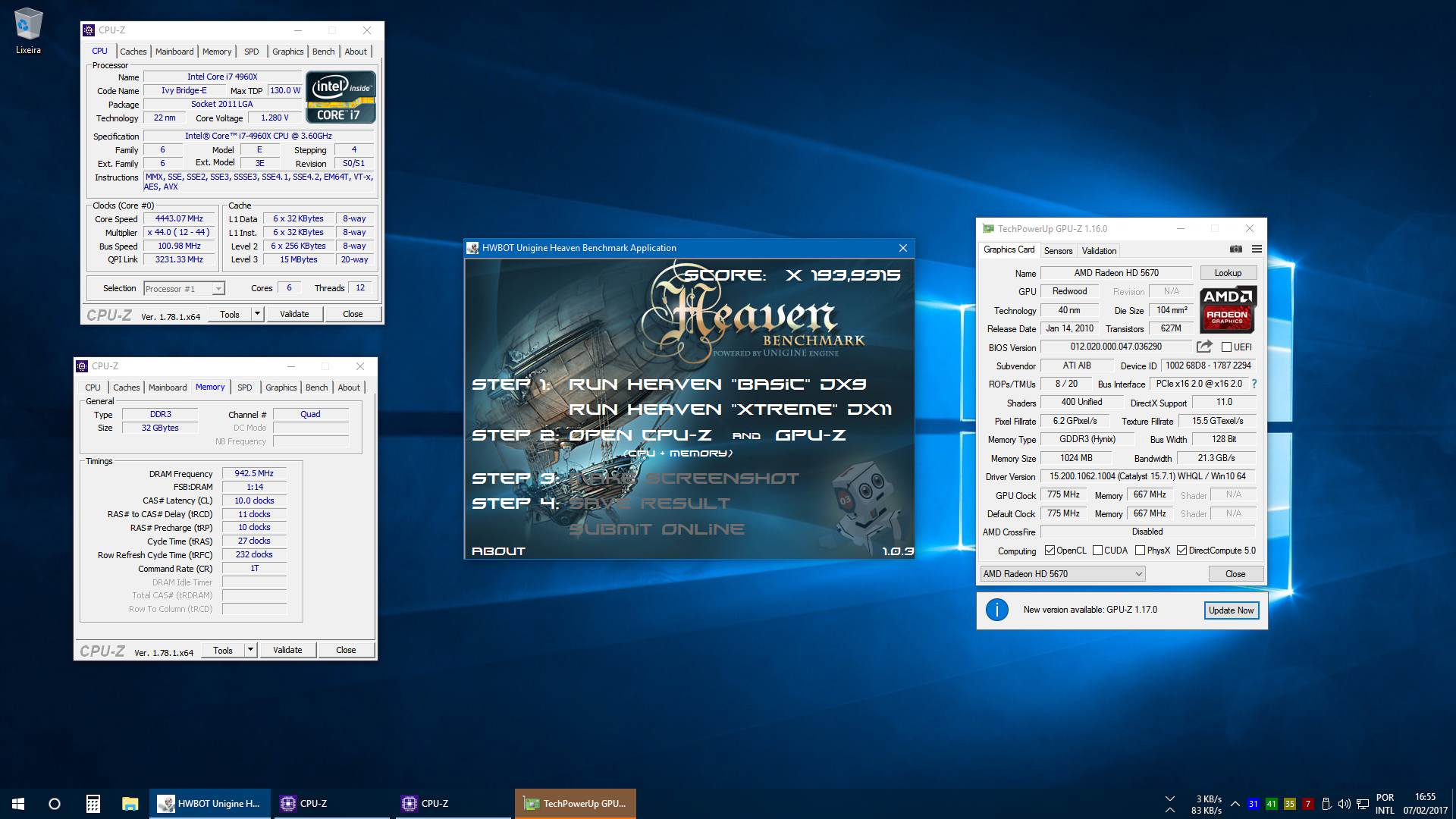Click the volume speaker tray icon
This screenshot has width=1456, height=819.
click(x=1345, y=804)
